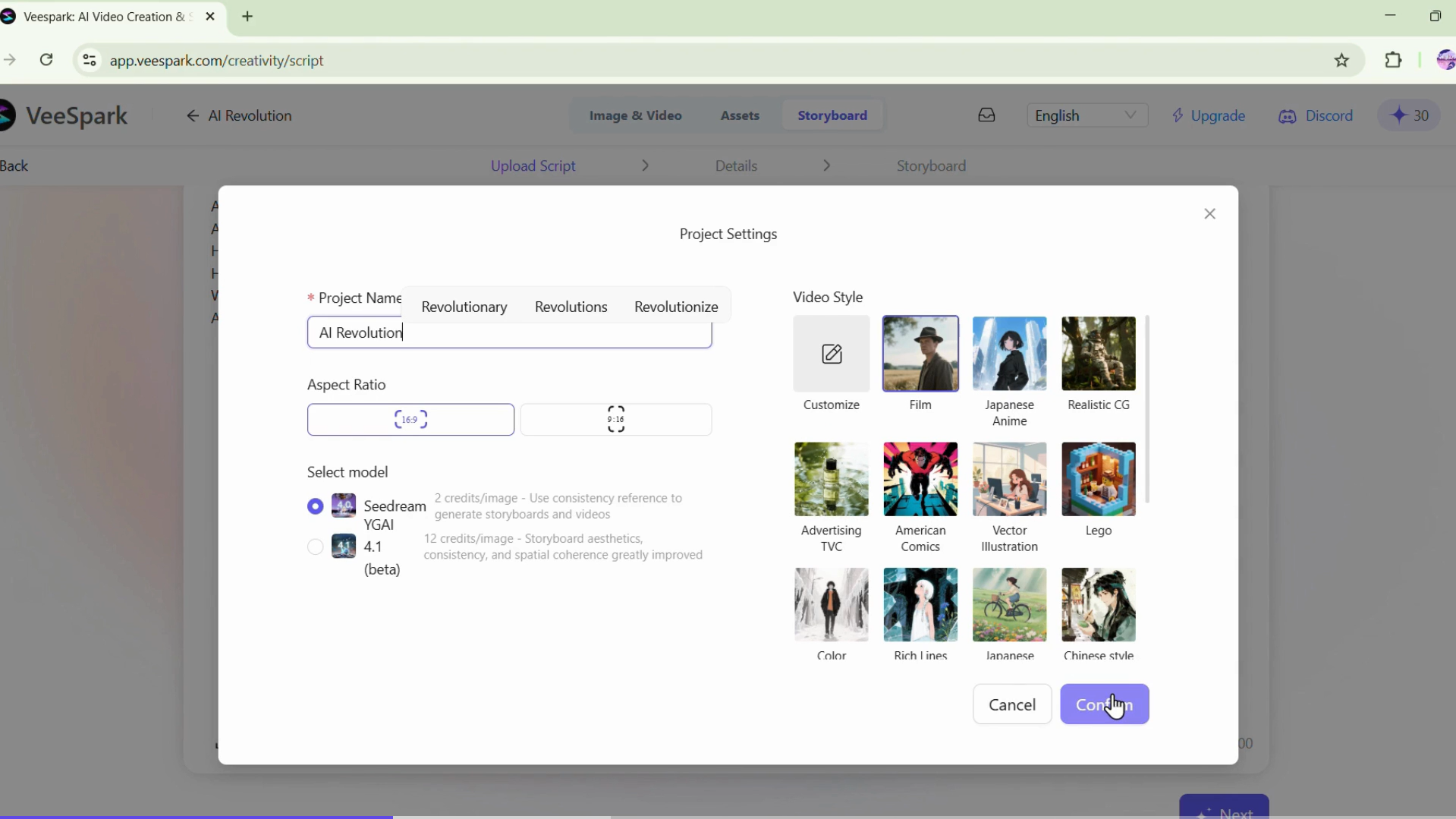The image size is (1456, 819).
Task: Click the Upgrade lightning icon
Action: click(1178, 115)
